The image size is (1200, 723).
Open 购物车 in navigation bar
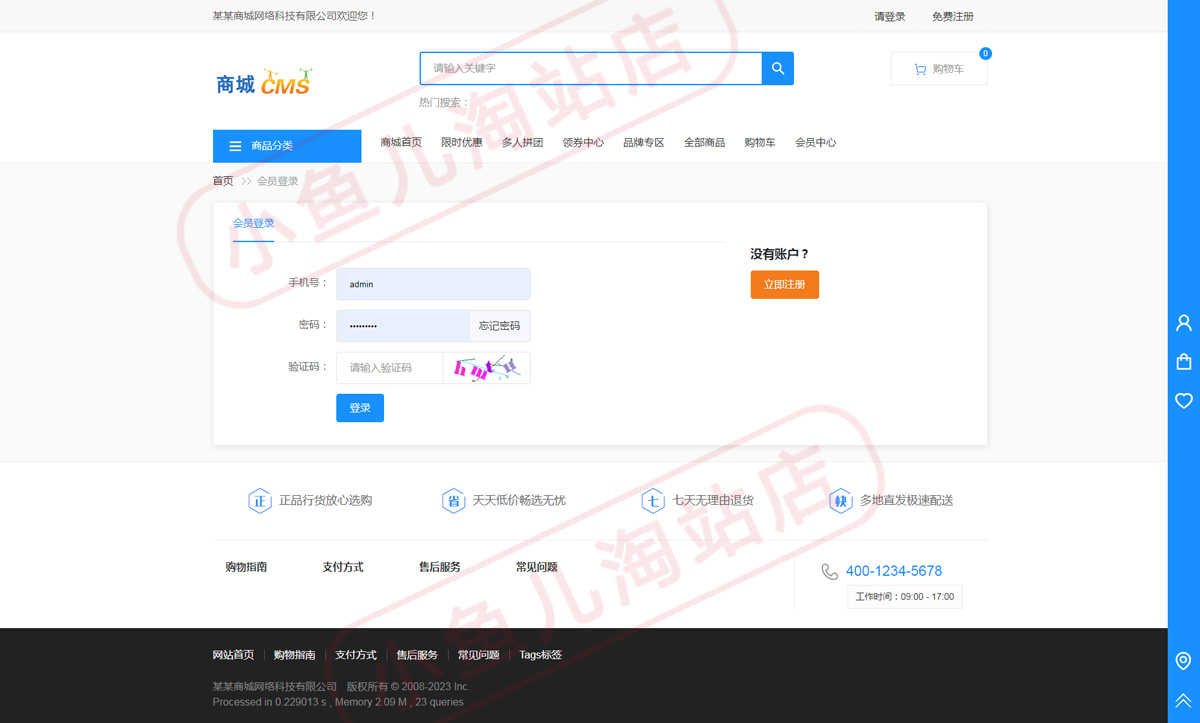760,143
